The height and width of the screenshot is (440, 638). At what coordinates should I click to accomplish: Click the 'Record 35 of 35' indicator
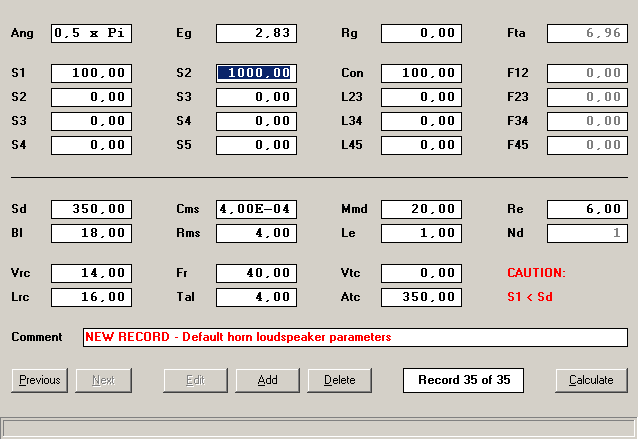463,380
